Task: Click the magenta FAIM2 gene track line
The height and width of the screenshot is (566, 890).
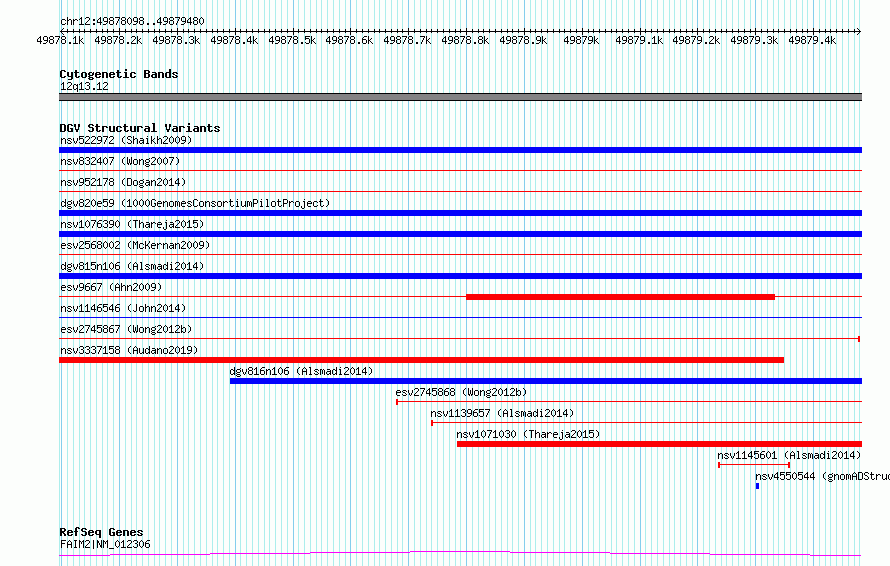Action: tap(460, 554)
